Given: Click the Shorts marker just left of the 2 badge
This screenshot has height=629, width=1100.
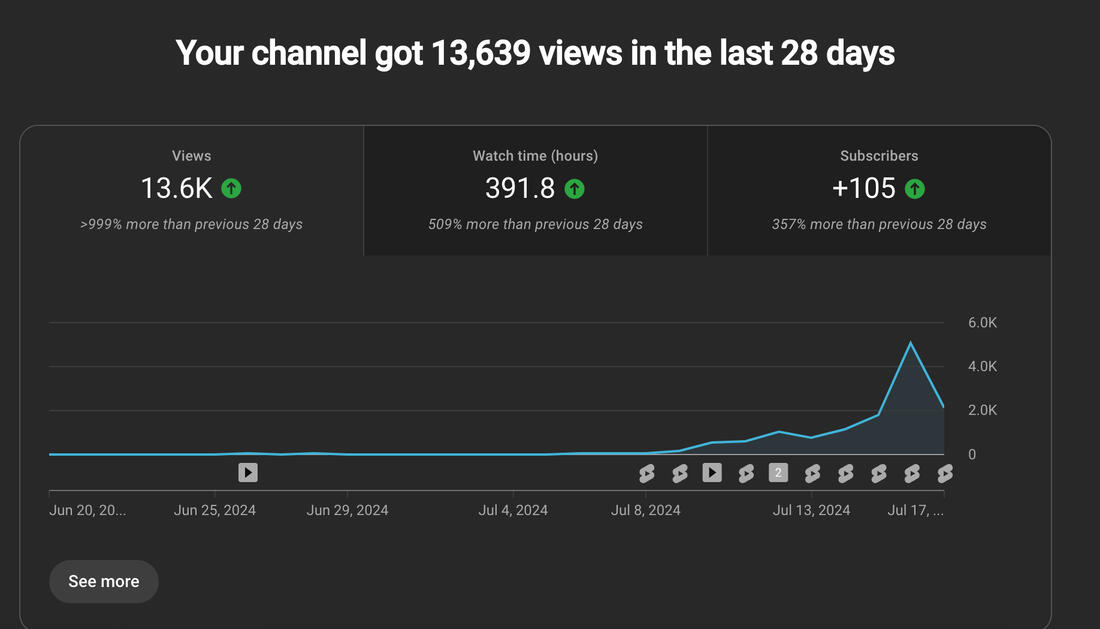Looking at the screenshot, I should 746,473.
